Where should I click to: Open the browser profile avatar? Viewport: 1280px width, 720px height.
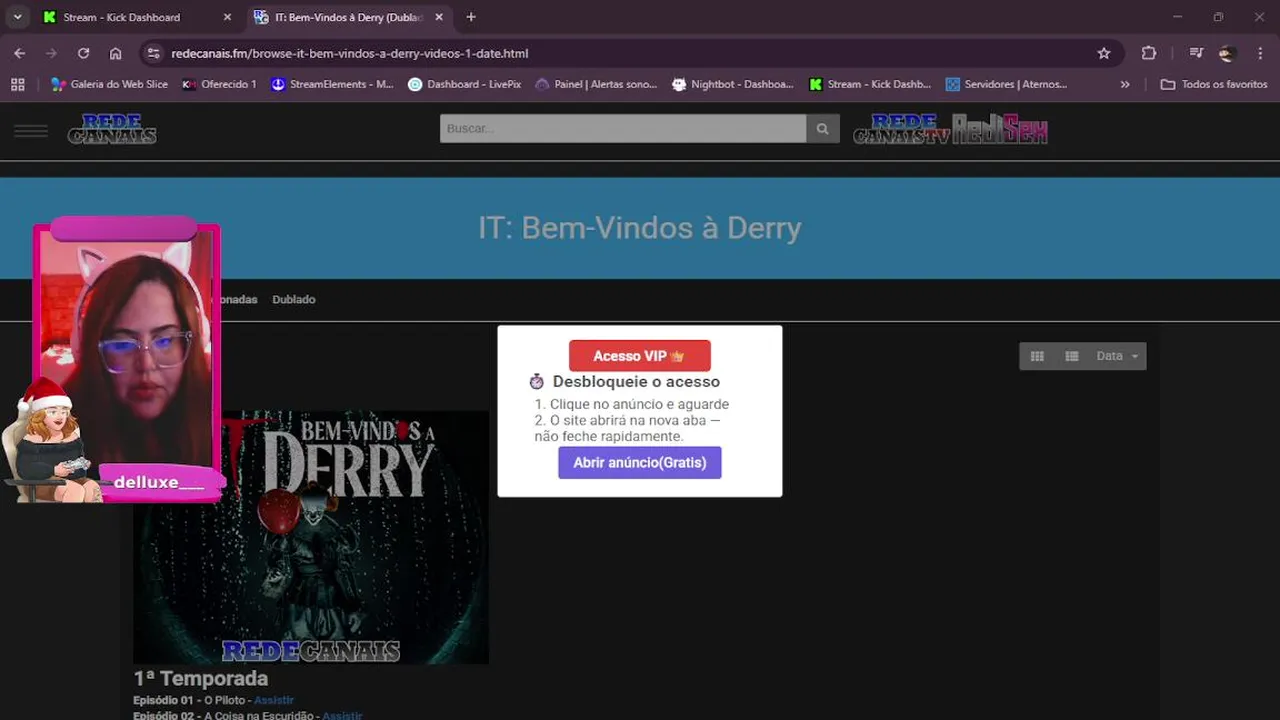point(1227,53)
